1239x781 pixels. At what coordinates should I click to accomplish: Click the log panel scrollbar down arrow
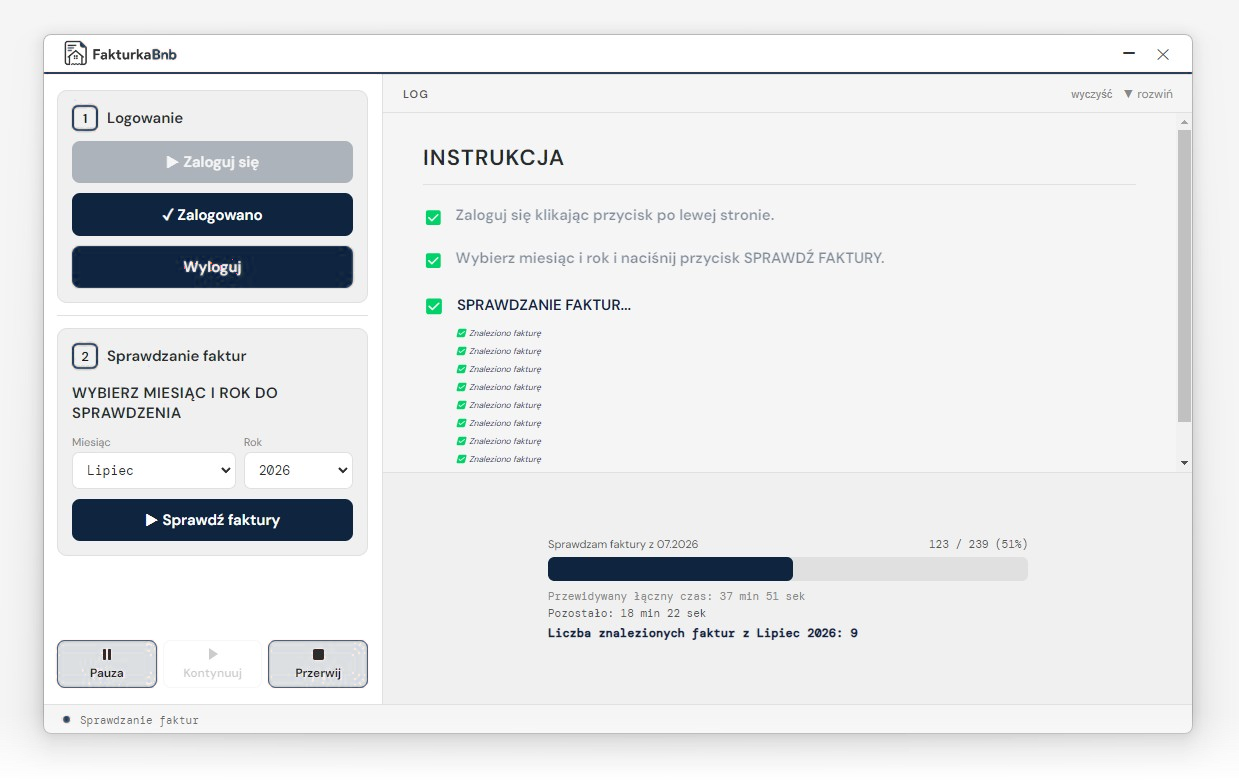[x=1185, y=463]
